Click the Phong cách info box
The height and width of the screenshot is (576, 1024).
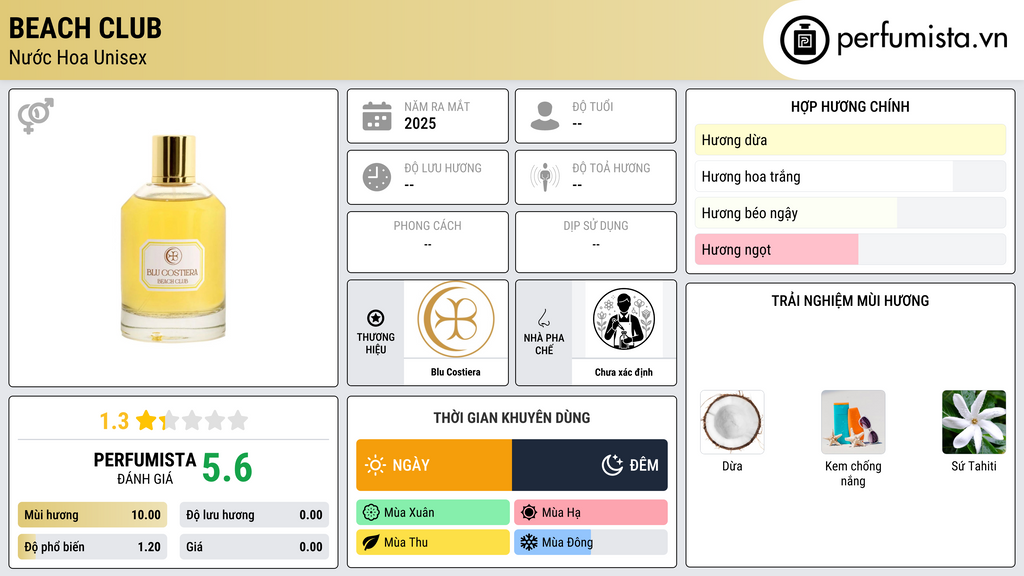[x=428, y=242]
